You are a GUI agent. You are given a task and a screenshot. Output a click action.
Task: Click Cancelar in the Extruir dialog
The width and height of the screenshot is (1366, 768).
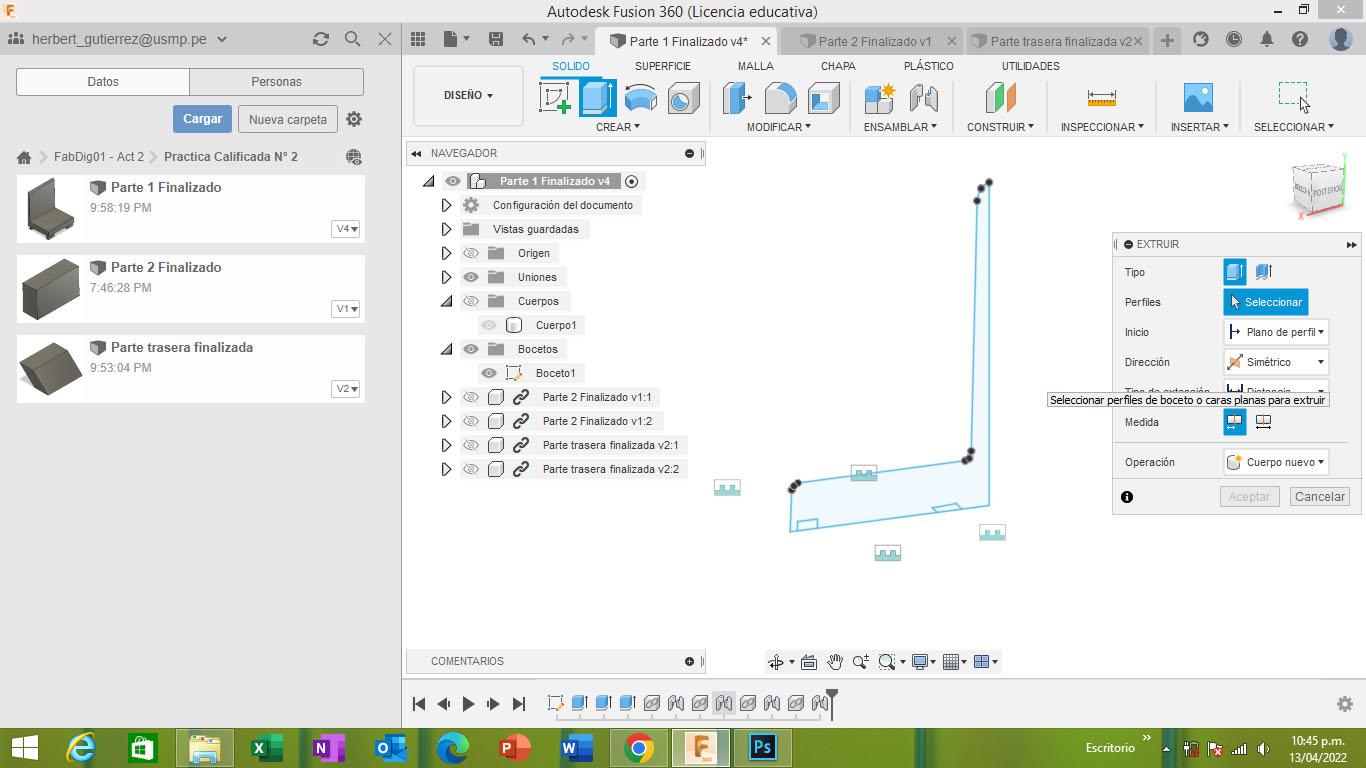[1319, 497]
